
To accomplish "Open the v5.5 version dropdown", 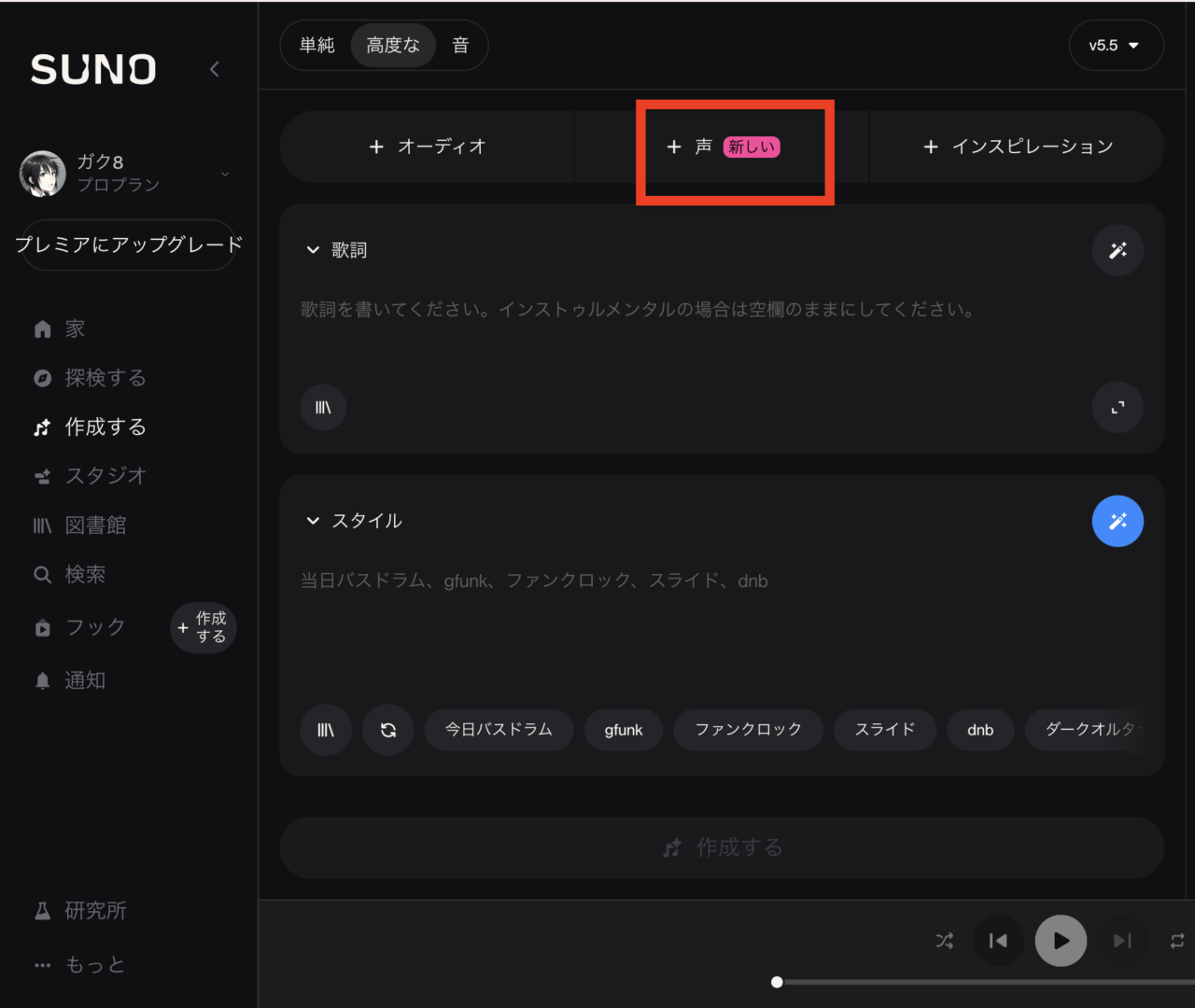I will coord(1116,45).
